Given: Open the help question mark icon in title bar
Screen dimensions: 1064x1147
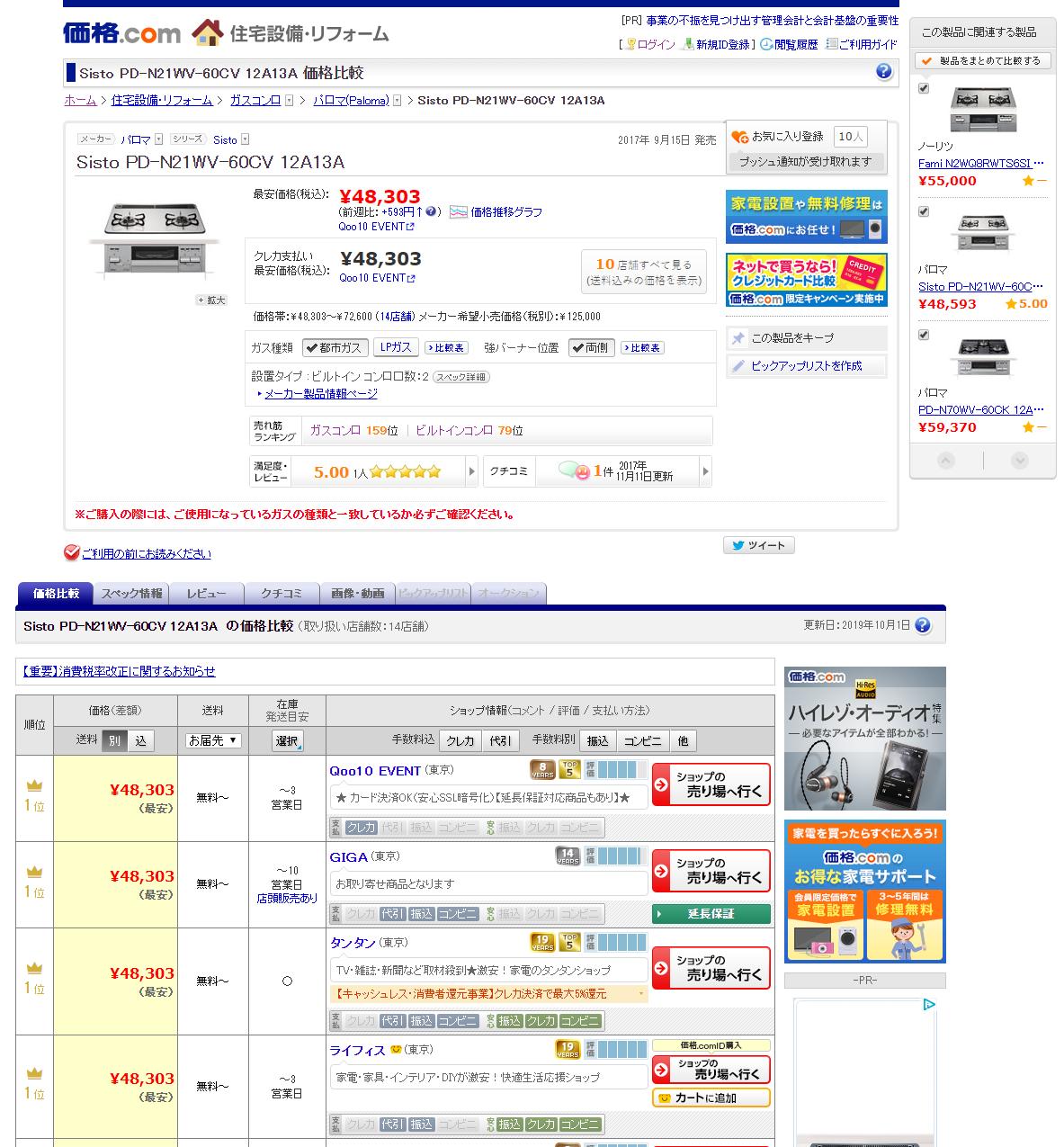Looking at the screenshot, I should [883, 72].
